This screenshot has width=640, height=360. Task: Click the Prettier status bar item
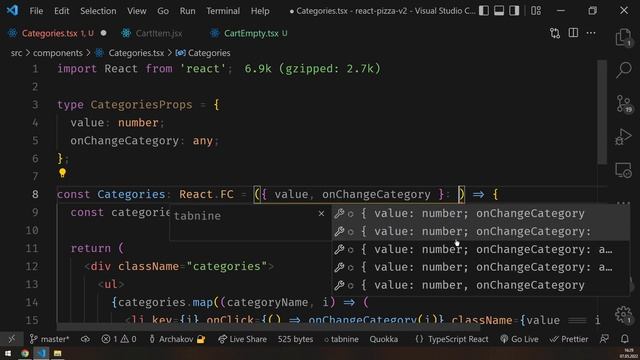tap(569, 339)
